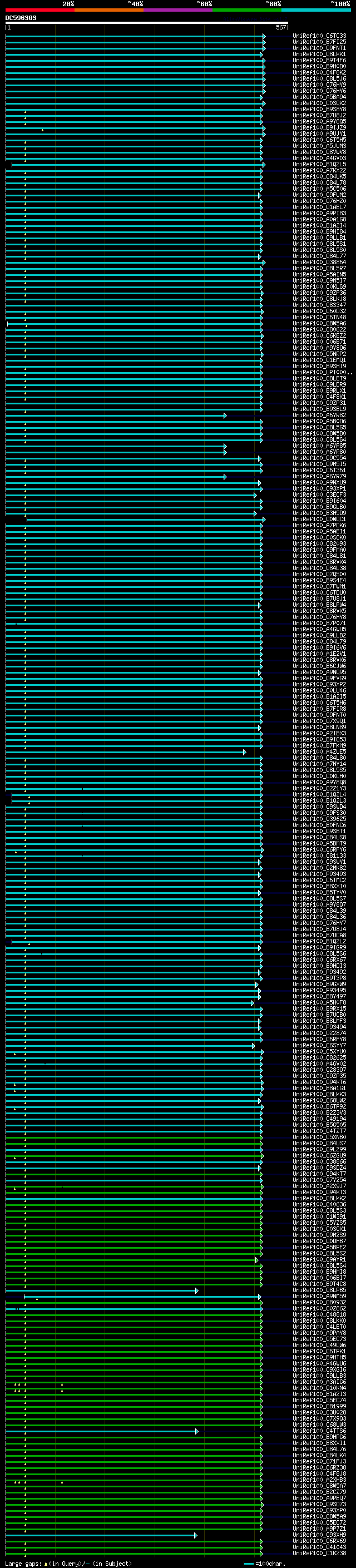Image resolution: width=356 pixels, height=1568 pixels.
Task: Select label UniRef100_Q6RFY6
Action: pos(319,850)
